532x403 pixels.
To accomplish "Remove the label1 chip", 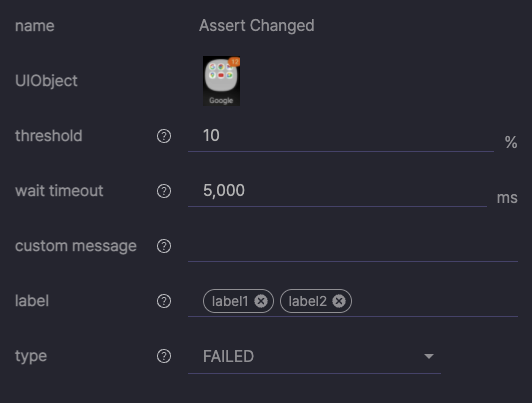I will click(x=261, y=301).
